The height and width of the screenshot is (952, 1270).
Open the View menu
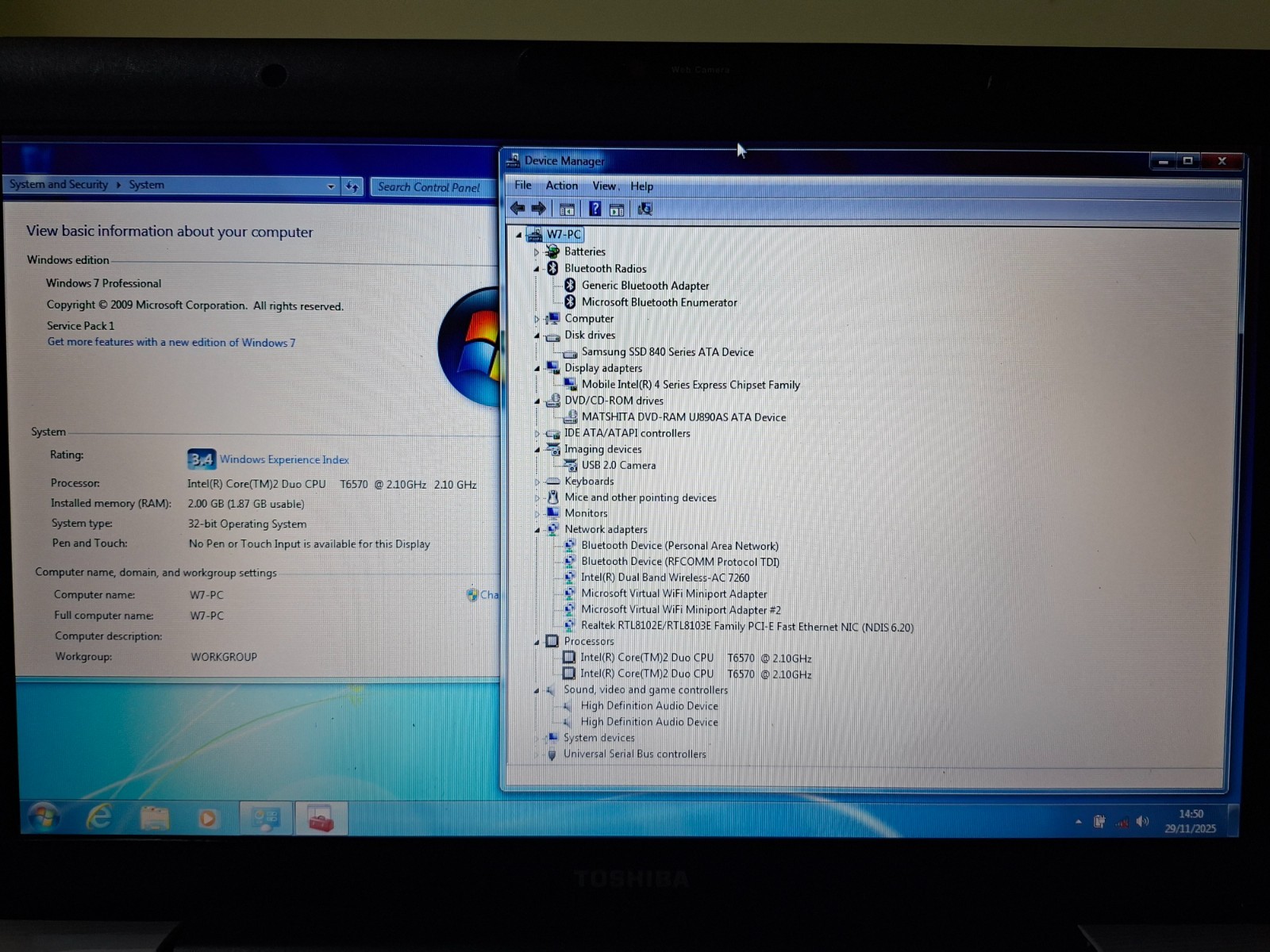[604, 186]
